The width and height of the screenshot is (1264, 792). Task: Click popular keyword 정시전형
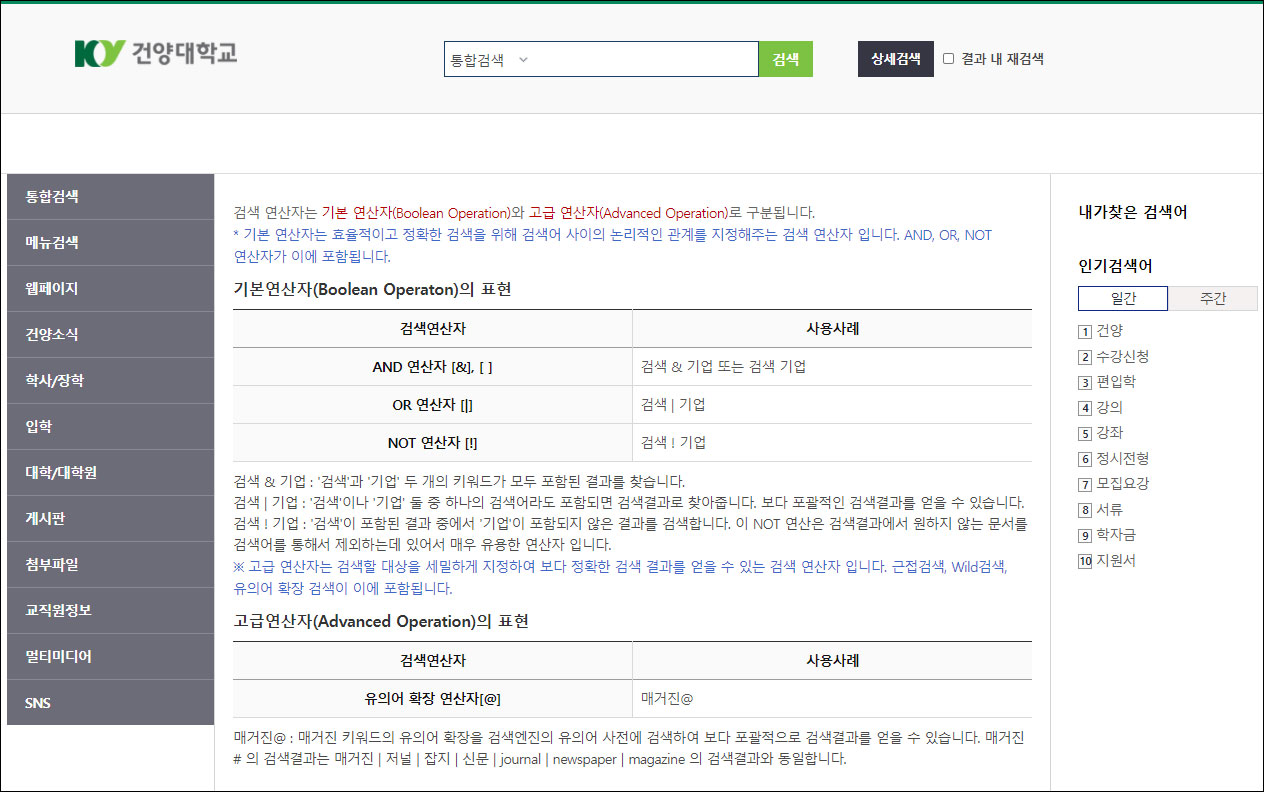1122,459
